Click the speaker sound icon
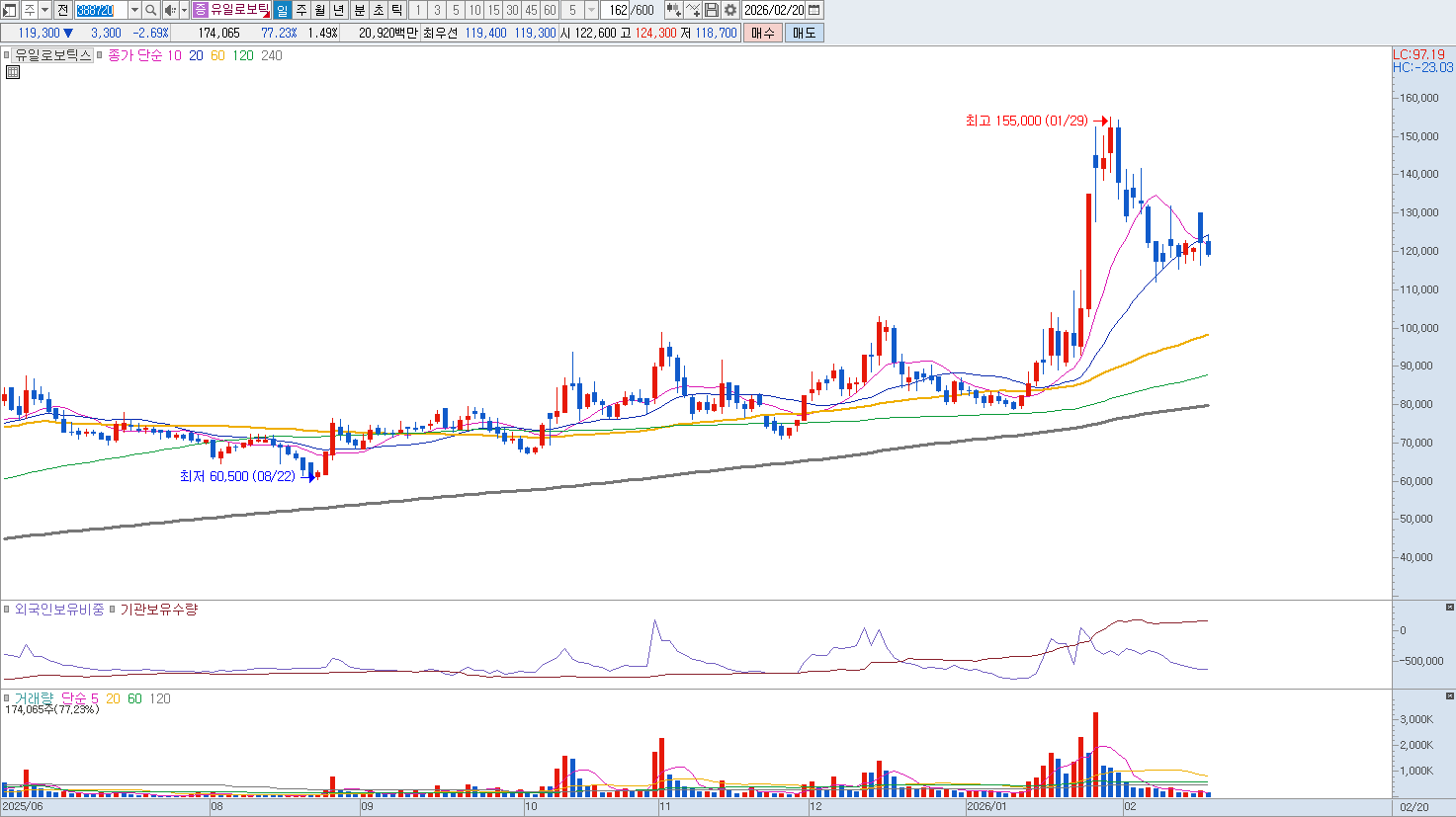Screen dimensions: 1456x817 169,10
